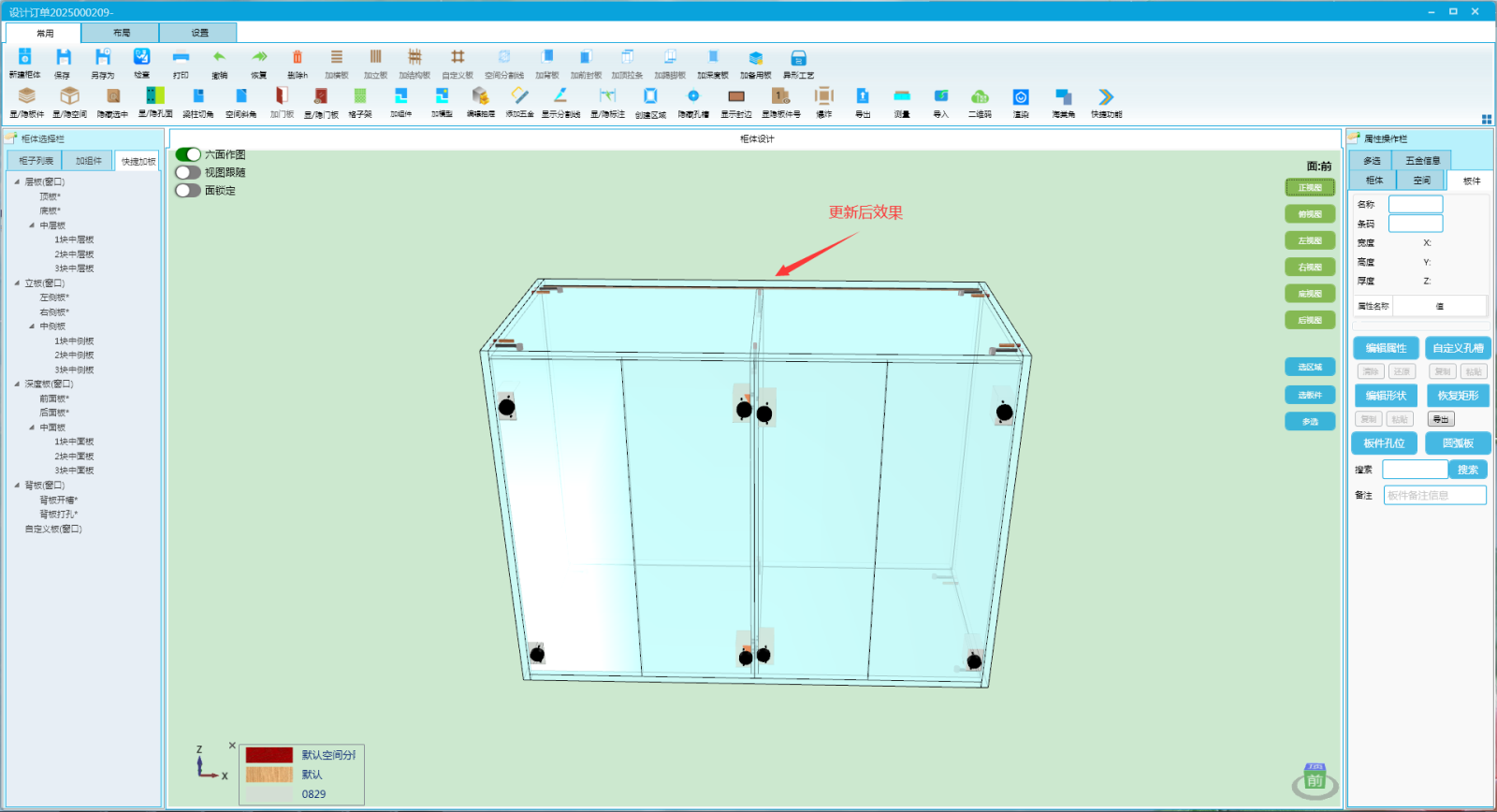This screenshot has height=812, width=1497.
Task: Click the red 默认空间分割 color swatch
Action: 269,755
